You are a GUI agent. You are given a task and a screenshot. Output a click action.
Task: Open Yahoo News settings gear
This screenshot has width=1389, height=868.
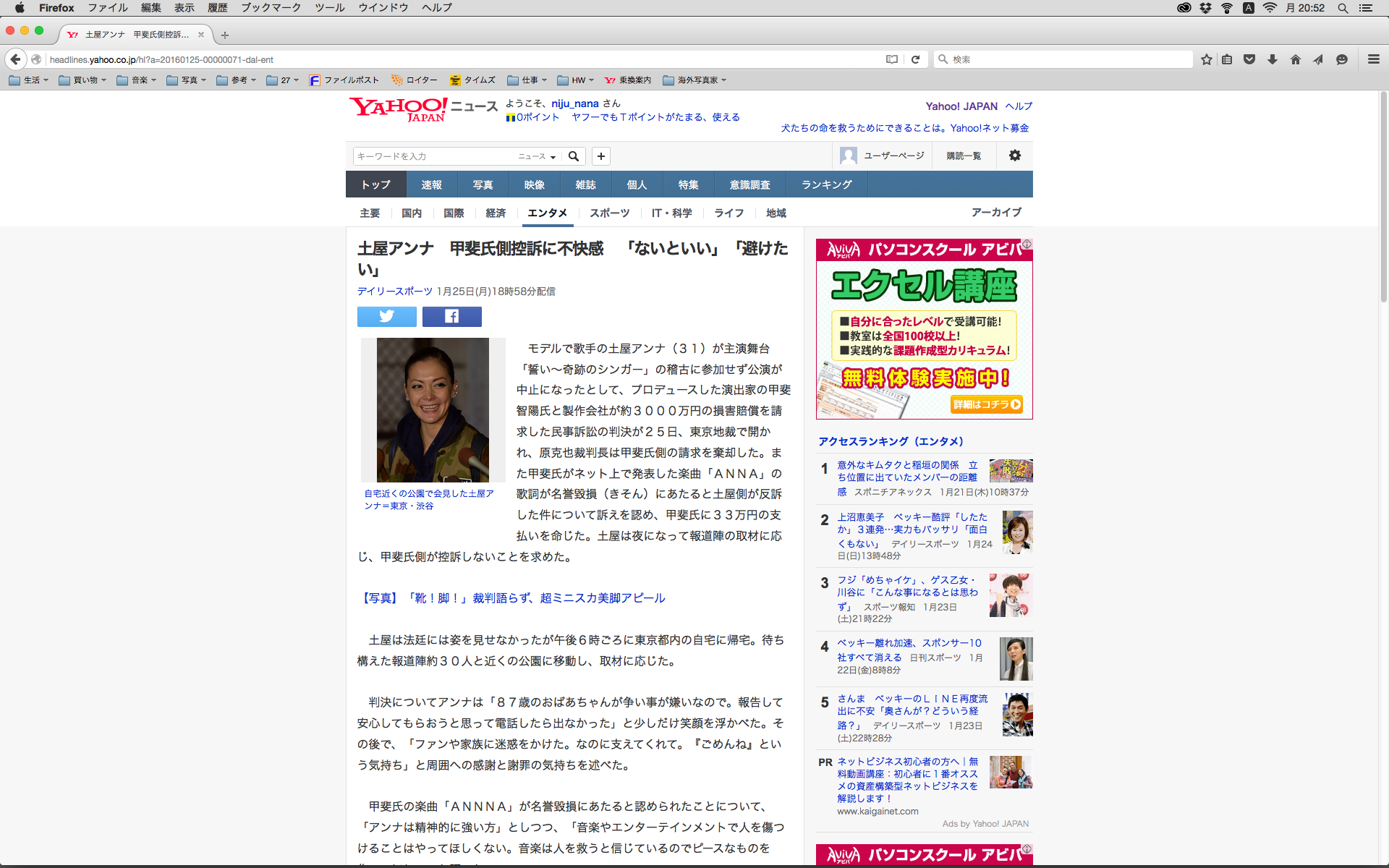point(1014,156)
